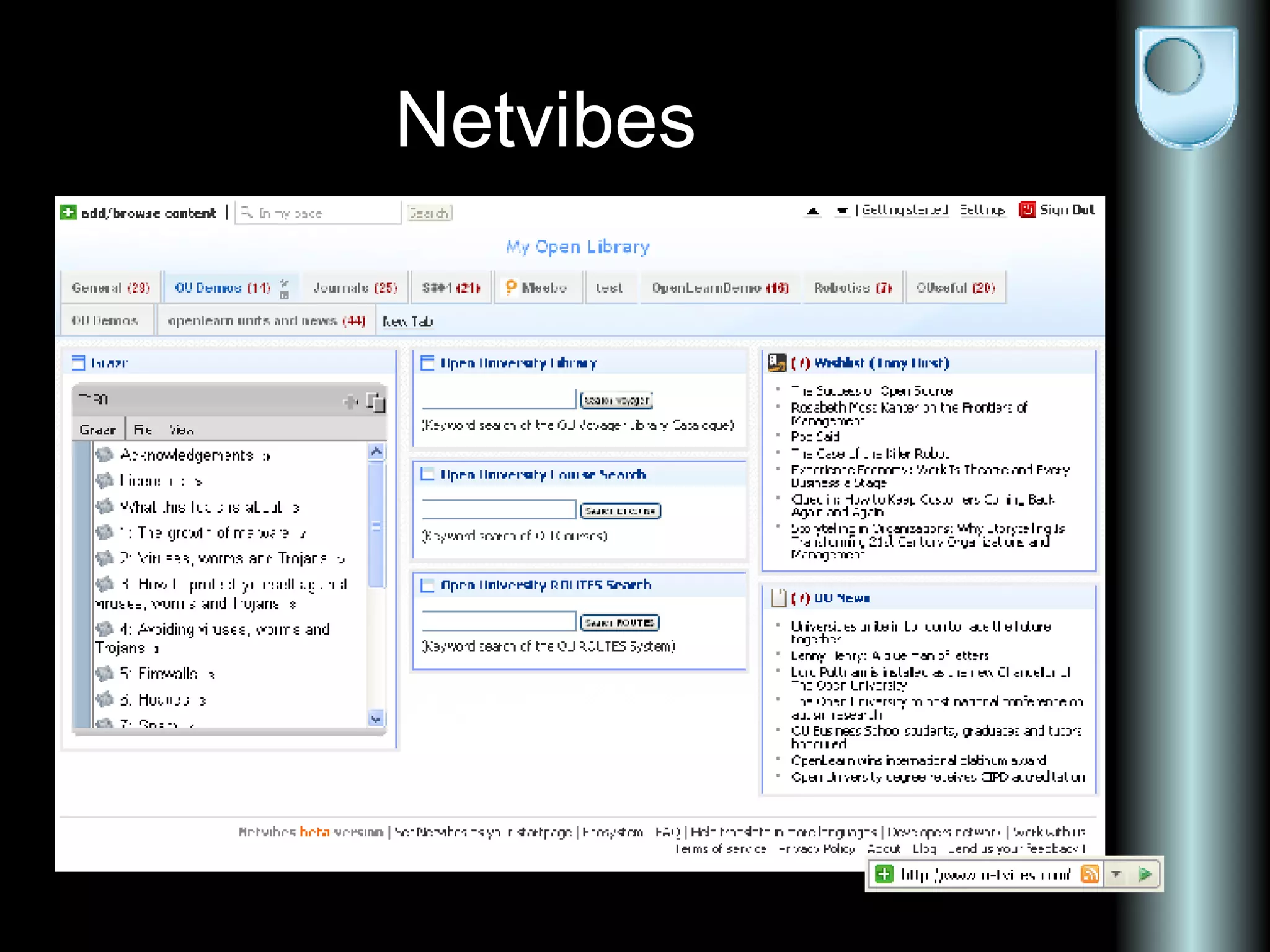Select openlearn units and news (44) tab

click(x=266, y=320)
